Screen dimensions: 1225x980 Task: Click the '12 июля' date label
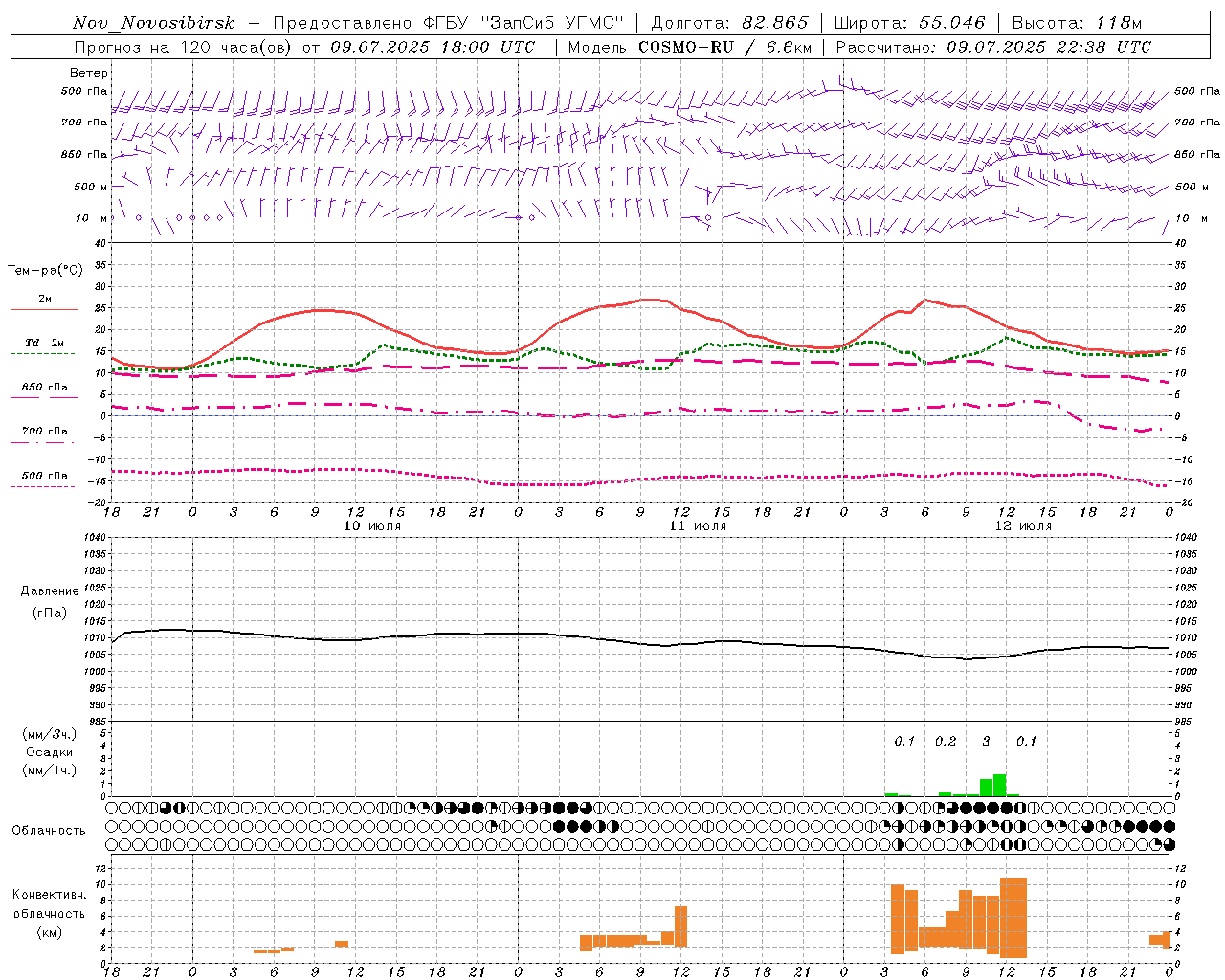coord(1023,525)
